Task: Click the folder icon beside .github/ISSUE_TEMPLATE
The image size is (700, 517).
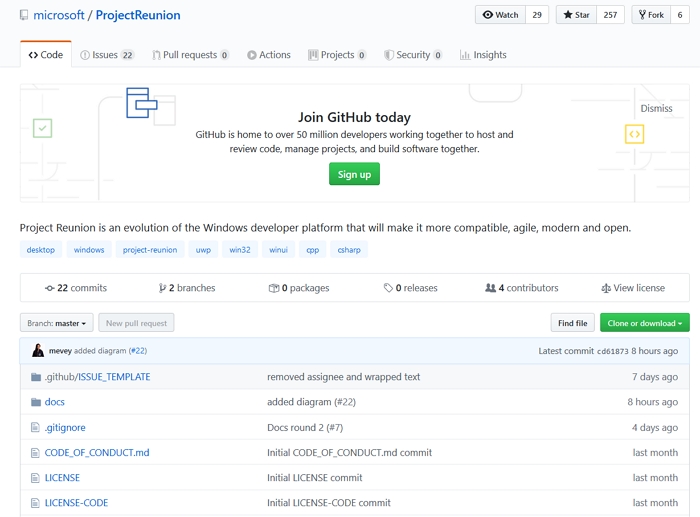Action: pos(36,377)
